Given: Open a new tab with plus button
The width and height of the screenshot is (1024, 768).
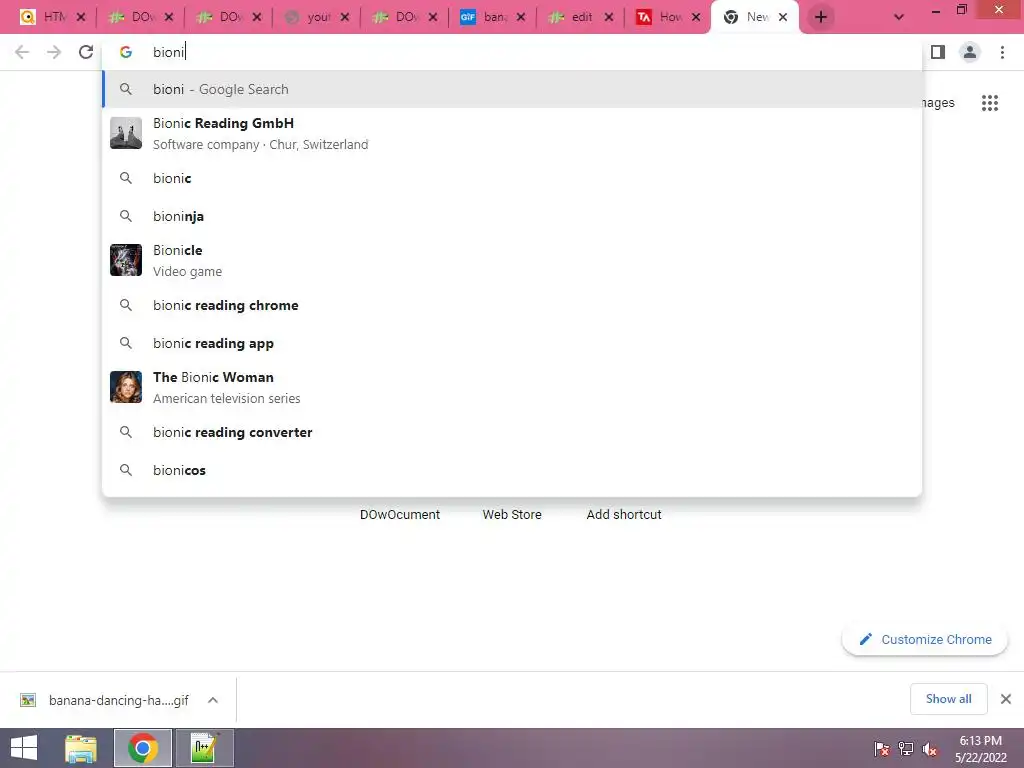Looking at the screenshot, I should coord(821,17).
